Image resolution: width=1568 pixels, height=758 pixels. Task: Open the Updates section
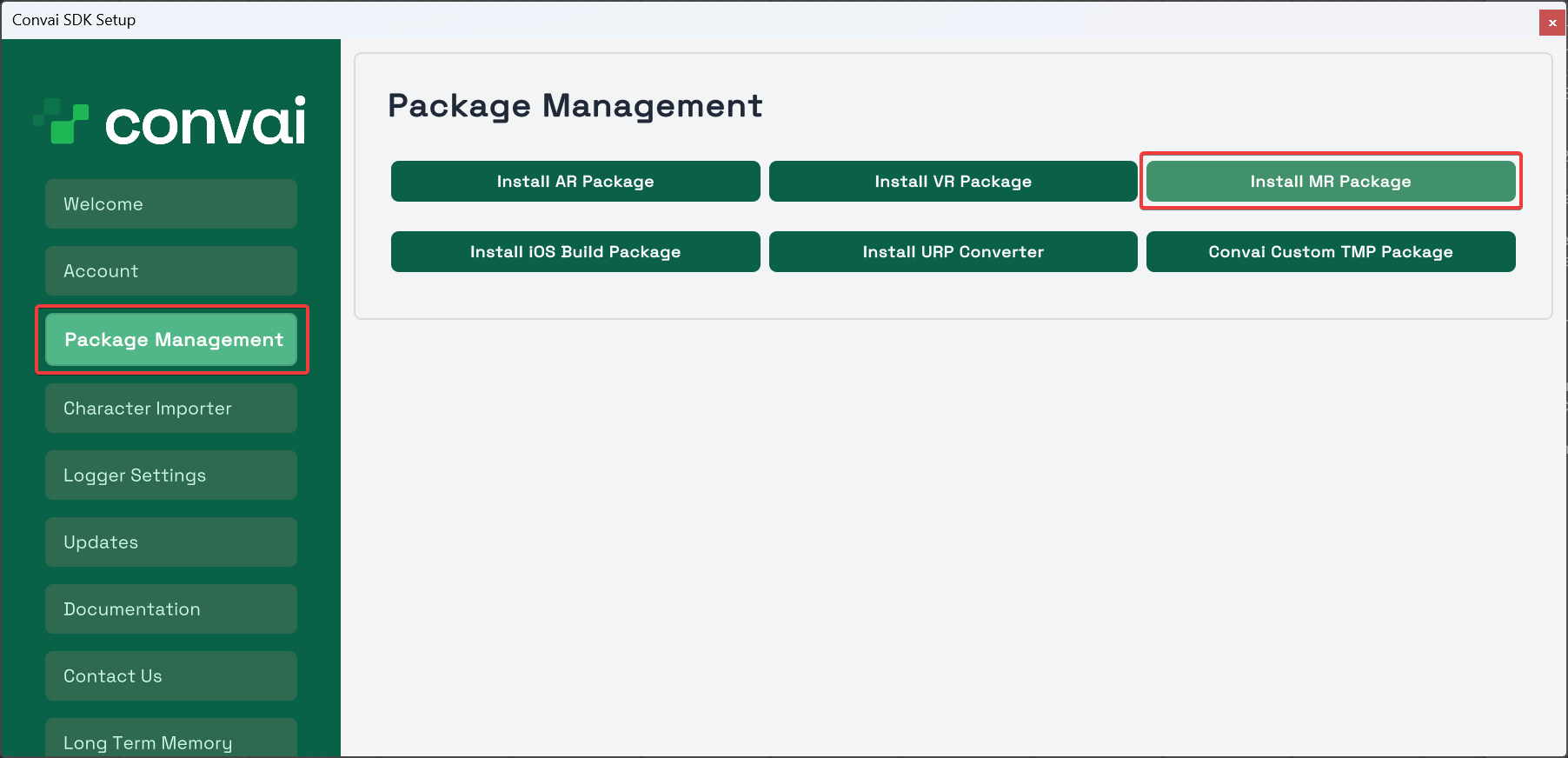tap(171, 542)
